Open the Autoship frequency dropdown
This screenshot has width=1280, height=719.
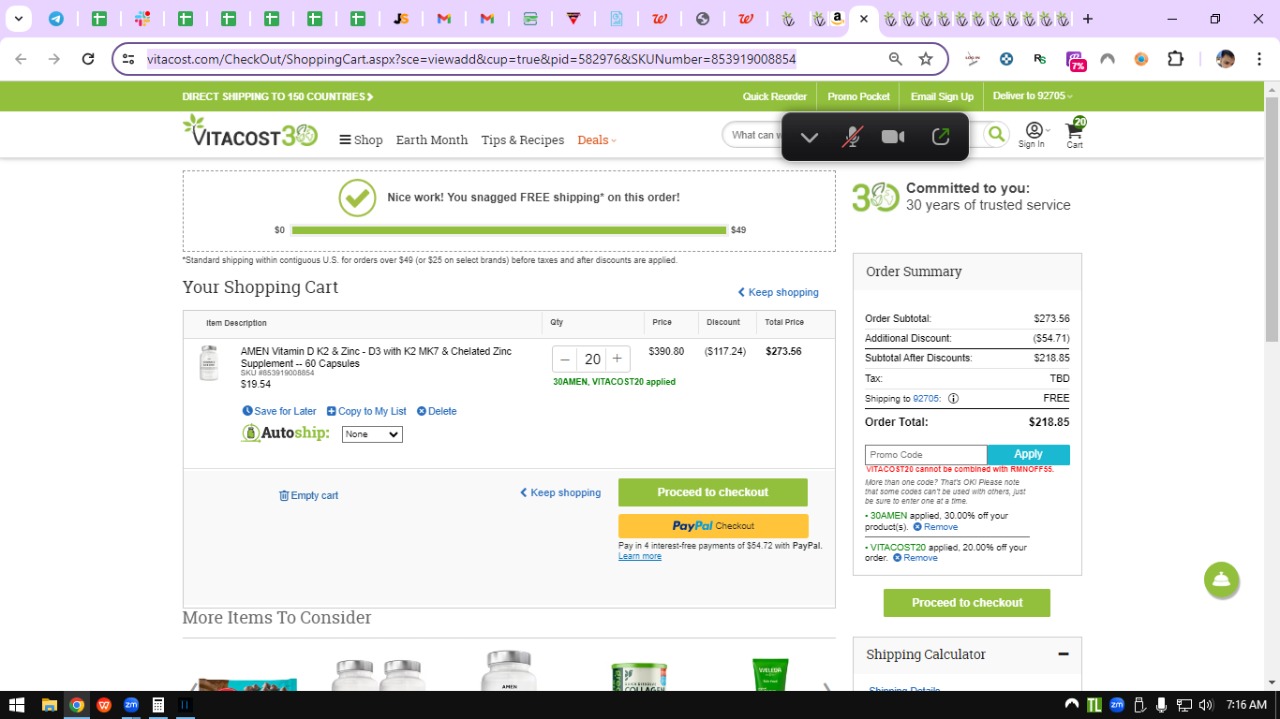click(x=372, y=434)
